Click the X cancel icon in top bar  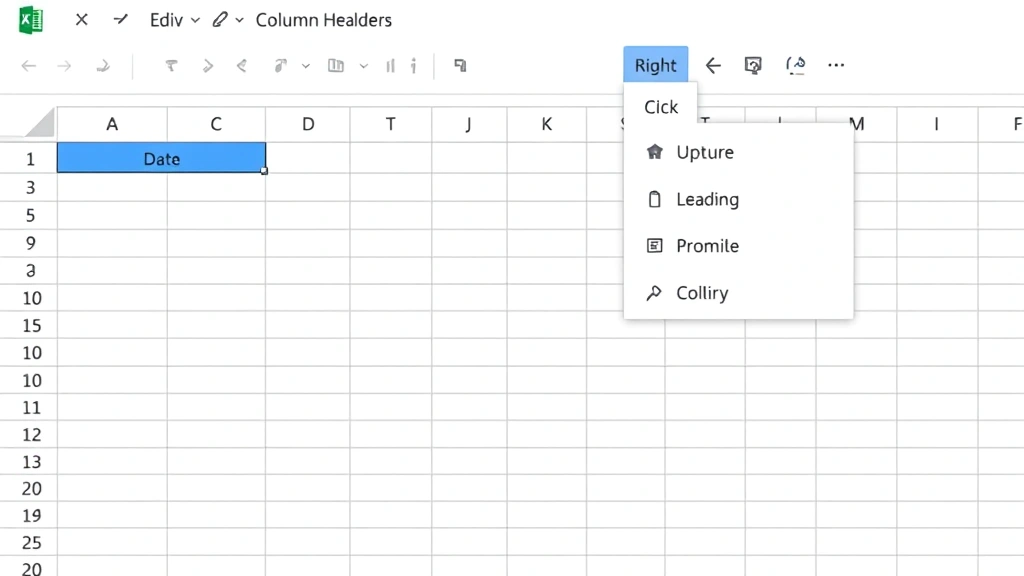pyautogui.click(x=82, y=20)
